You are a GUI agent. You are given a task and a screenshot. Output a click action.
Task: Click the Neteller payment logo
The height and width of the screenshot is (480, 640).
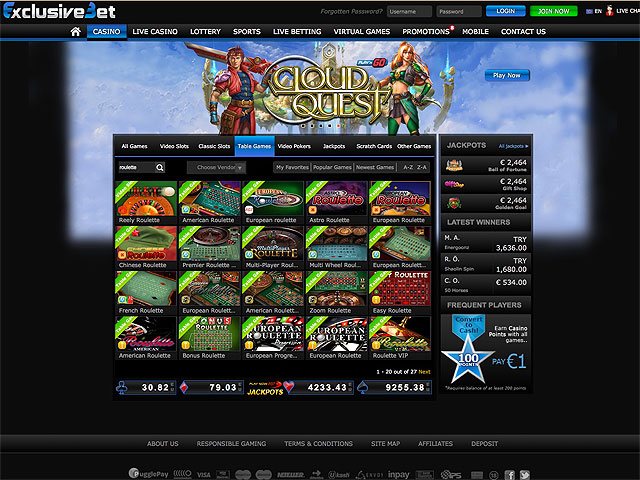[290, 475]
